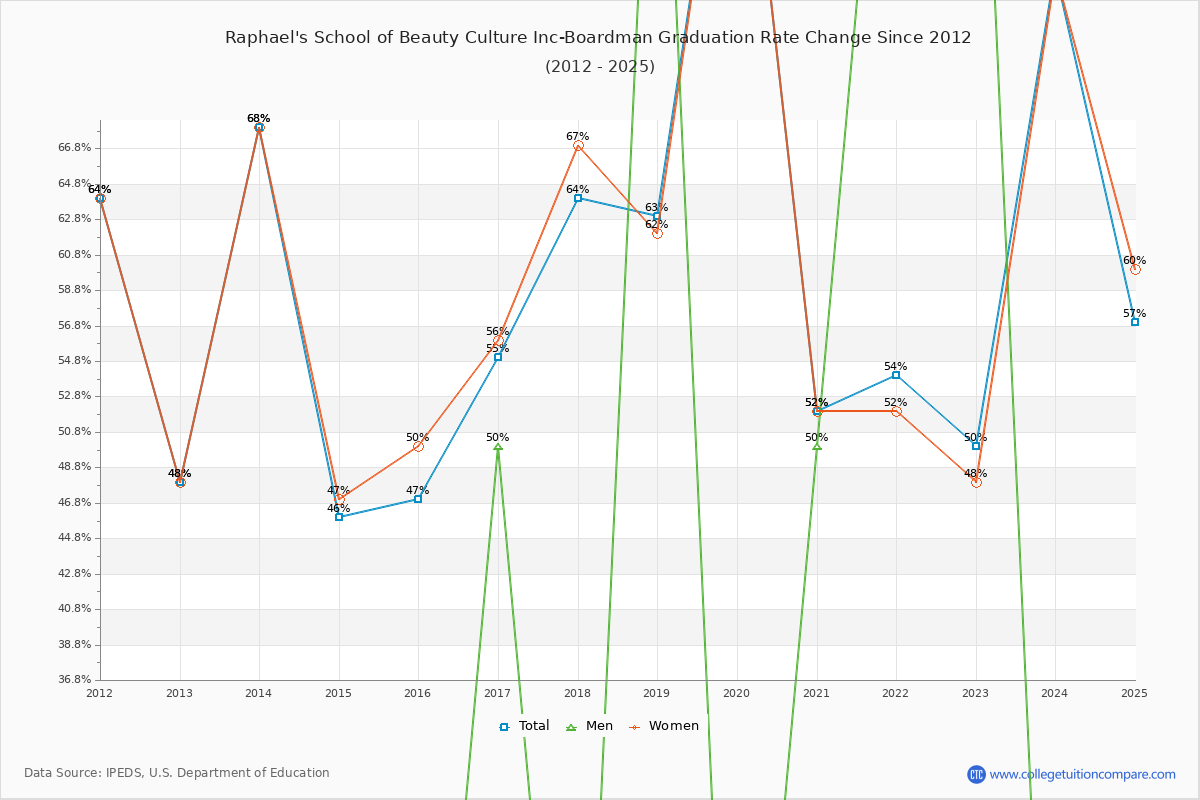Select the Women 56% data point at 2017
Image resolution: width=1200 pixels, height=800 pixels.
tap(498, 340)
